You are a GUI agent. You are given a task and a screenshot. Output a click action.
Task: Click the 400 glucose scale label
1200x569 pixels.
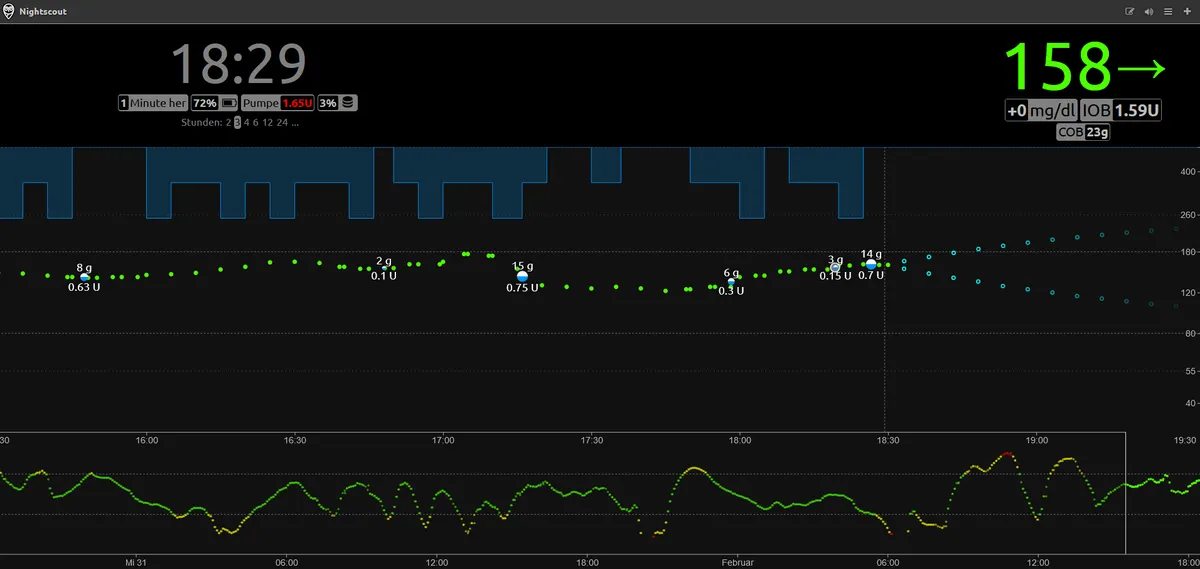point(1188,170)
